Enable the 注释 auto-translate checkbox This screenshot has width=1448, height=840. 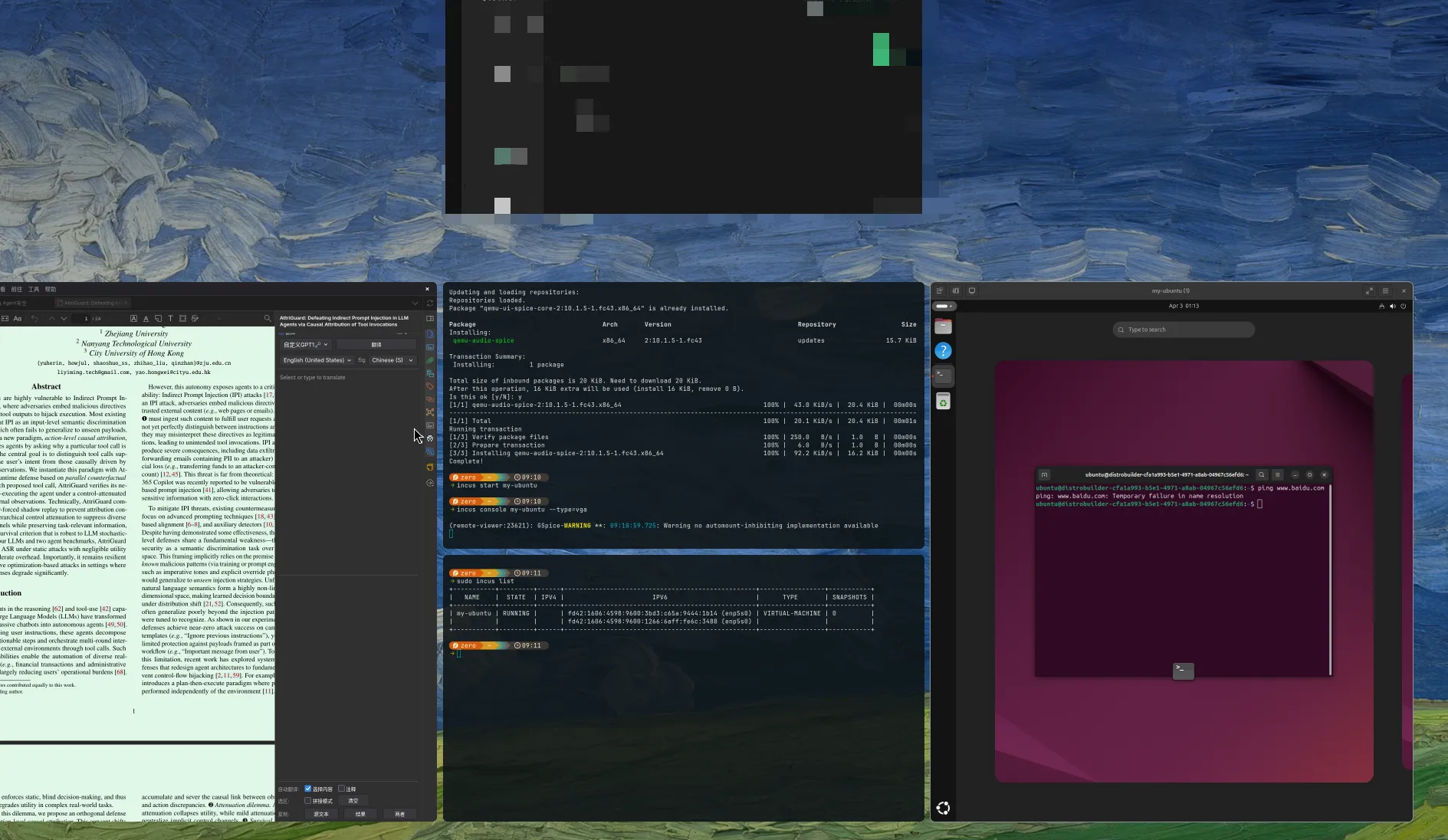click(x=342, y=789)
